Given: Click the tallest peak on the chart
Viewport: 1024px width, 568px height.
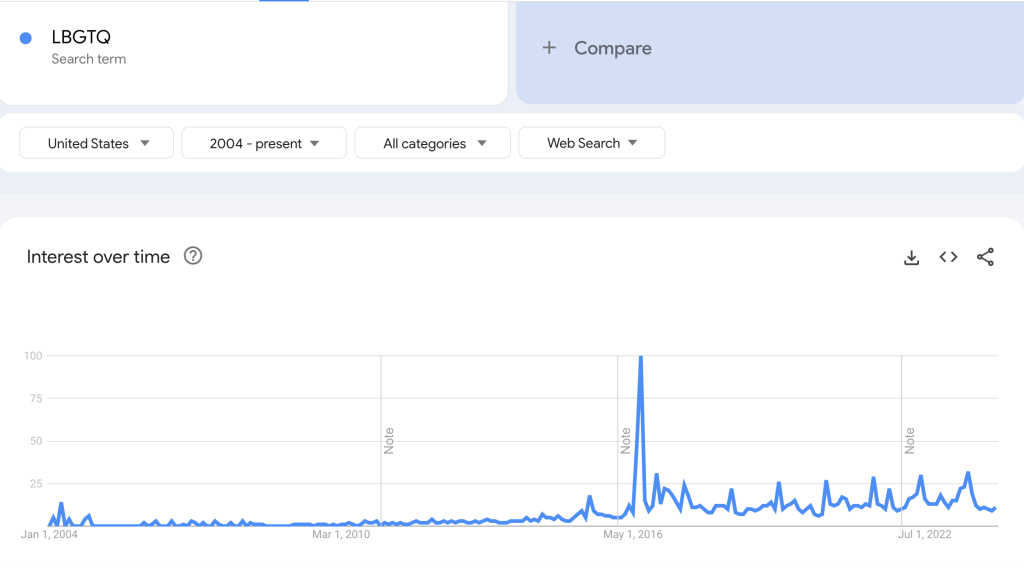Looking at the screenshot, I should [640, 358].
